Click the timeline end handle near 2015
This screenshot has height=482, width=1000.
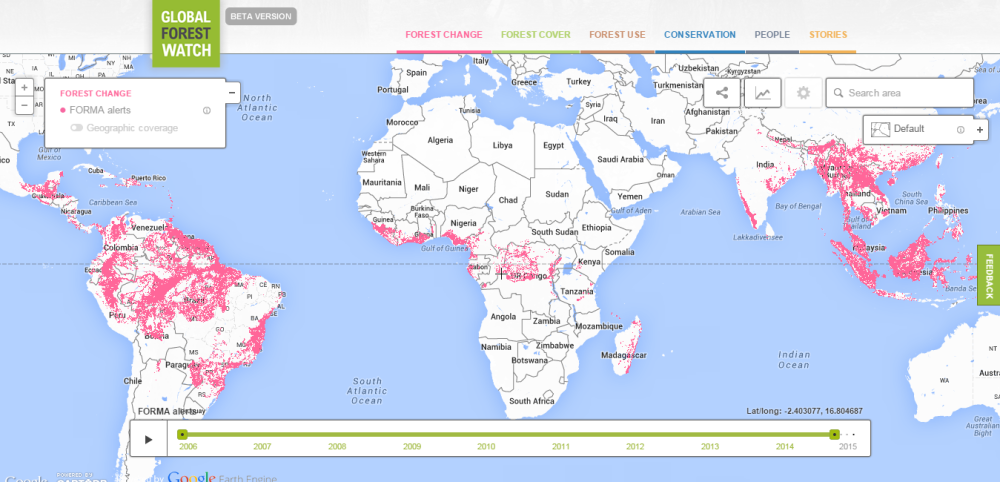pyautogui.click(x=834, y=434)
